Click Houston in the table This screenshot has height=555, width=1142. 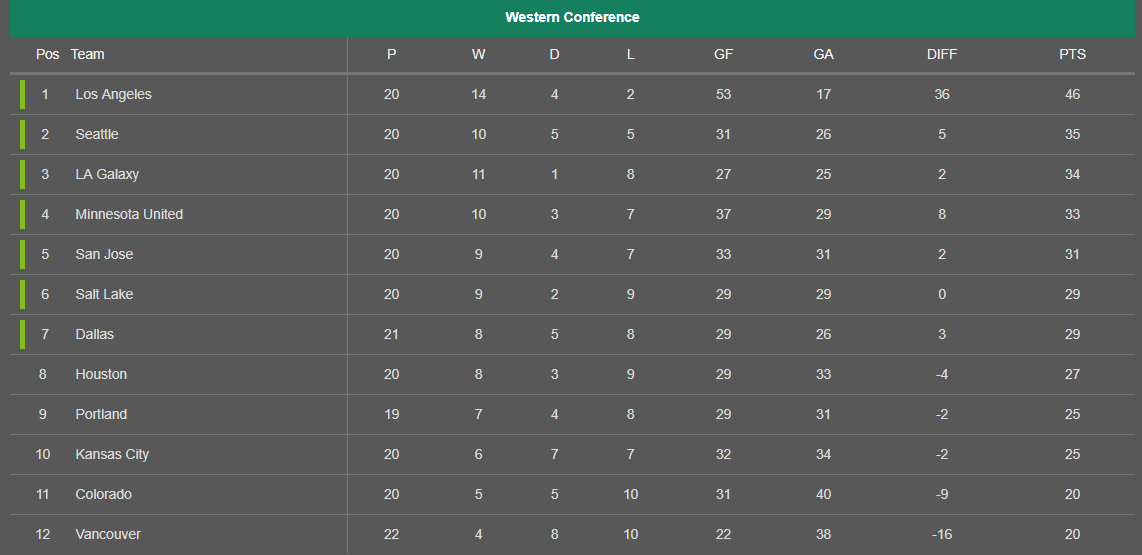click(x=101, y=374)
